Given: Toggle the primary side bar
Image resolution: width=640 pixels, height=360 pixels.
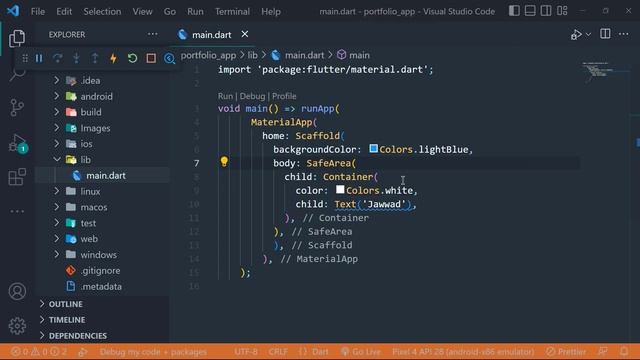Looking at the screenshot, I should (514, 11).
